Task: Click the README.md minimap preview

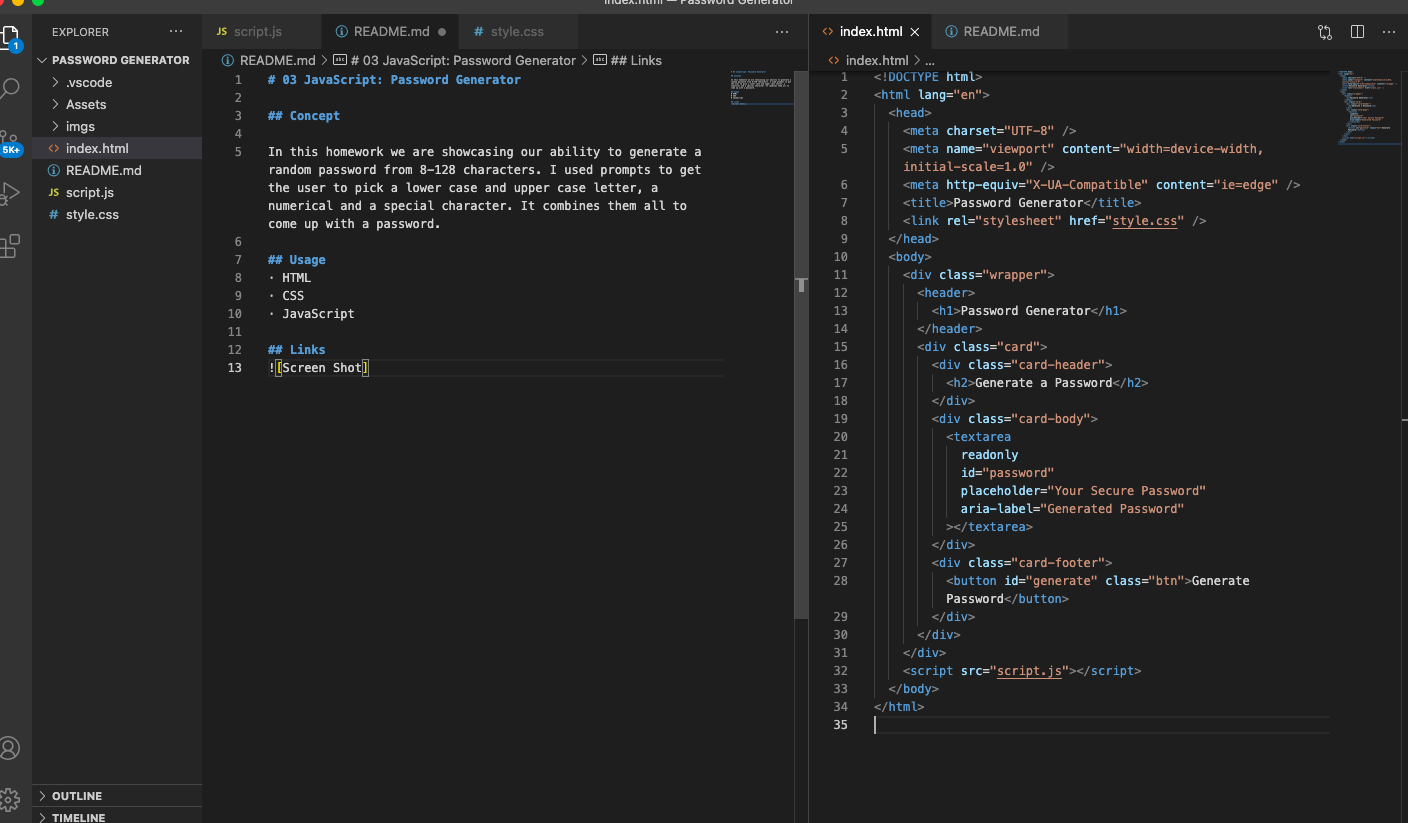Action: [x=761, y=88]
